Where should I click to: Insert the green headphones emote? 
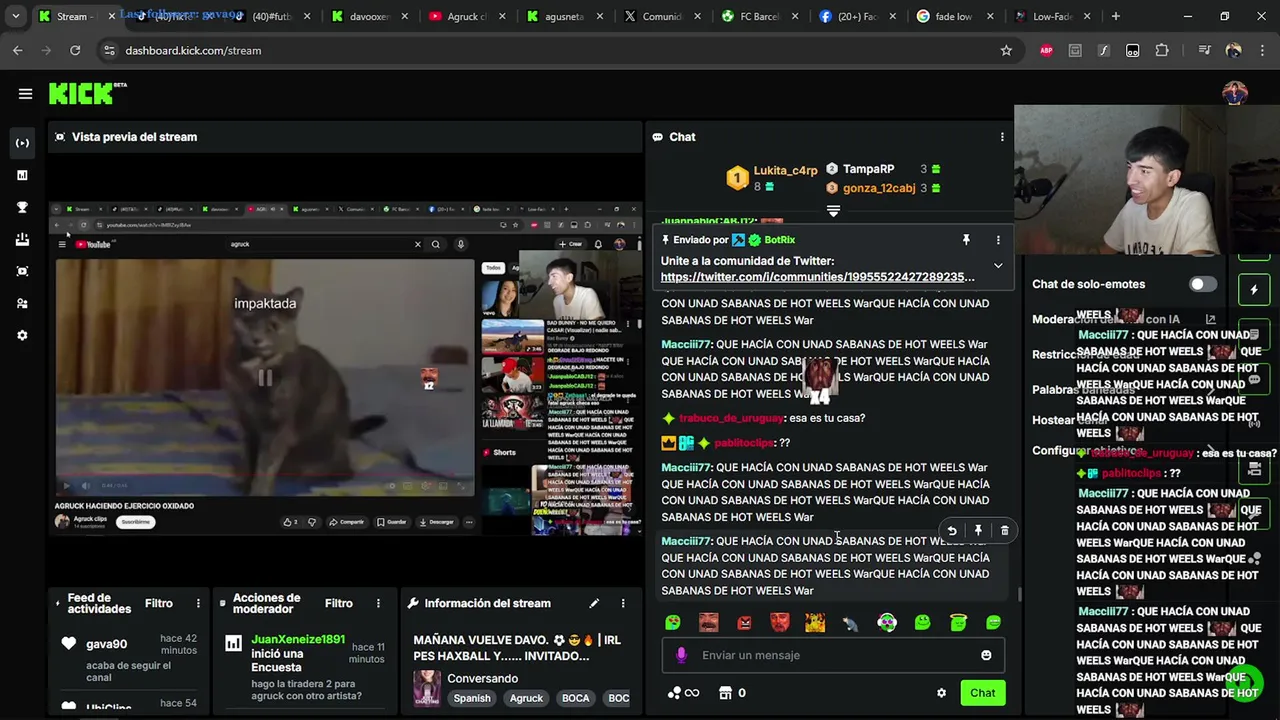pos(887,623)
